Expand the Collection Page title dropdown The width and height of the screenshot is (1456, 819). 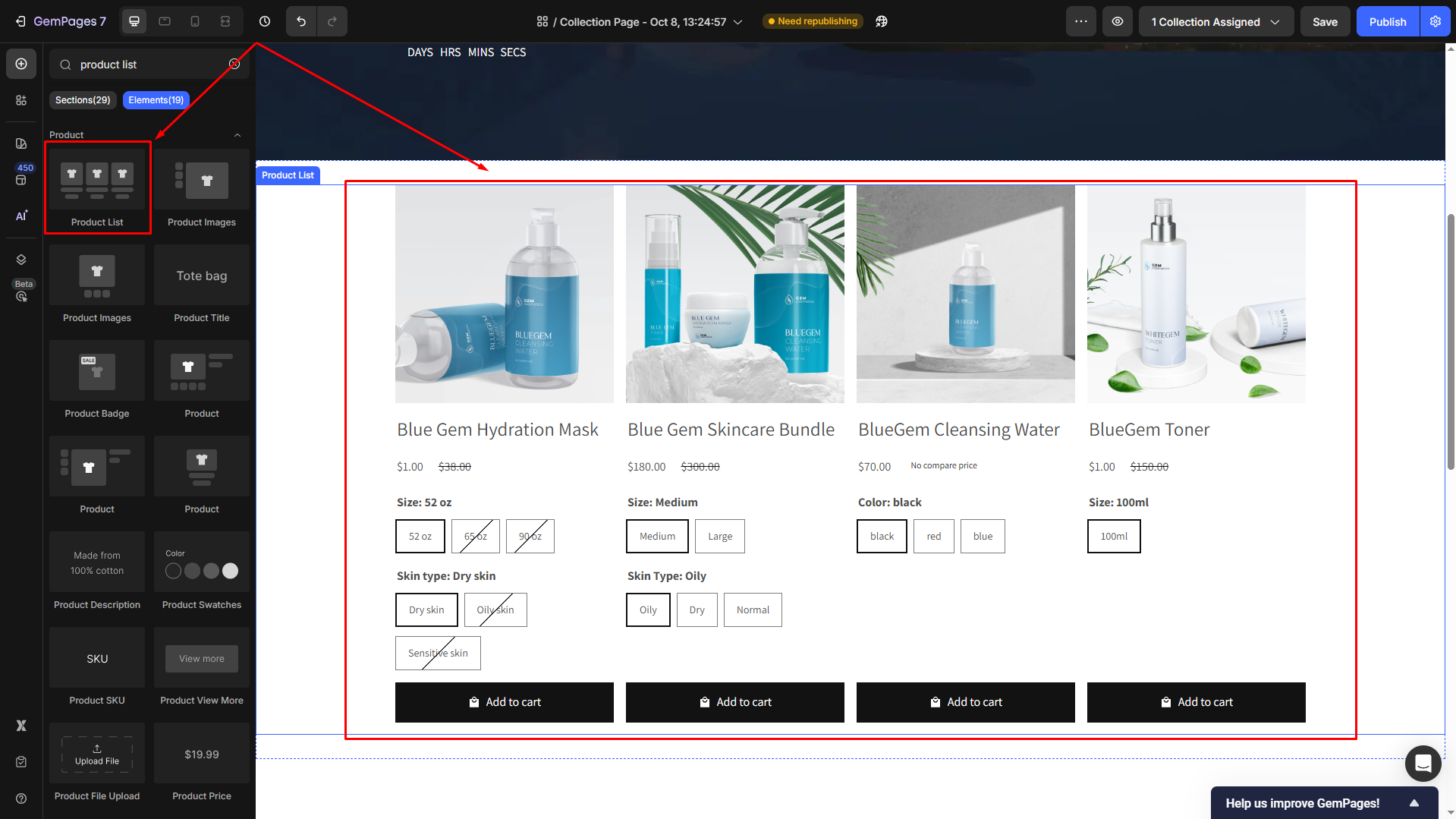tap(737, 22)
